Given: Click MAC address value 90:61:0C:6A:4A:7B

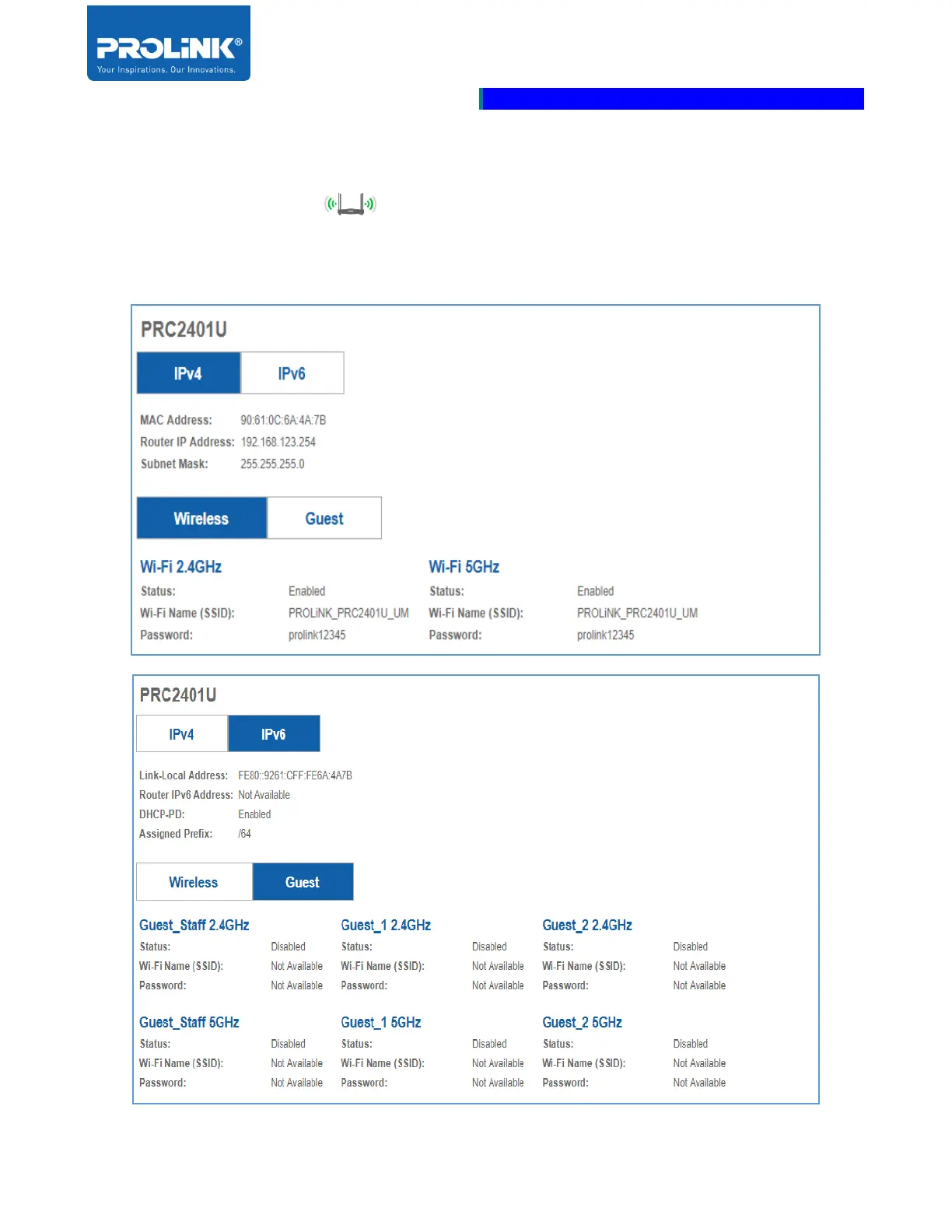Looking at the screenshot, I should [x=283, y=420].
